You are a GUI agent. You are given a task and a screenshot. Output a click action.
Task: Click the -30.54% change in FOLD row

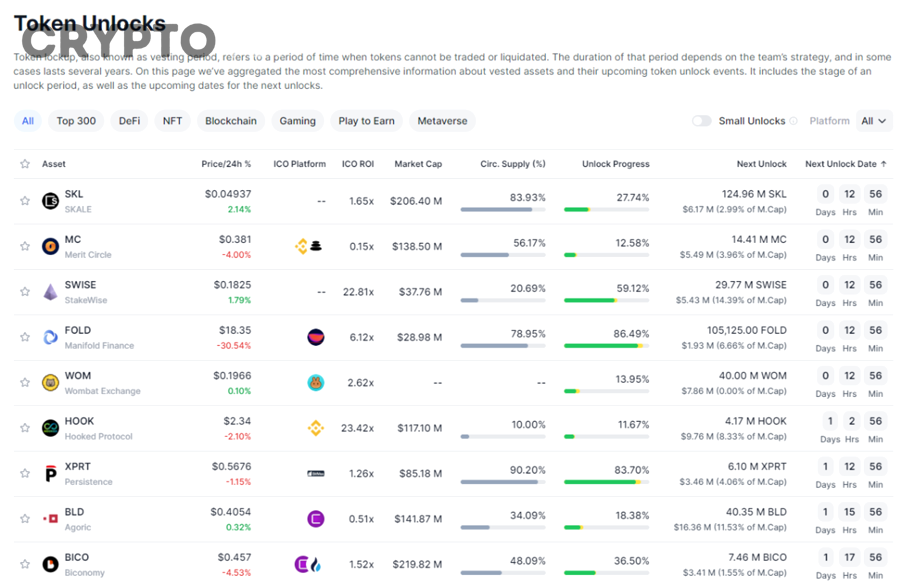[234, 346]
